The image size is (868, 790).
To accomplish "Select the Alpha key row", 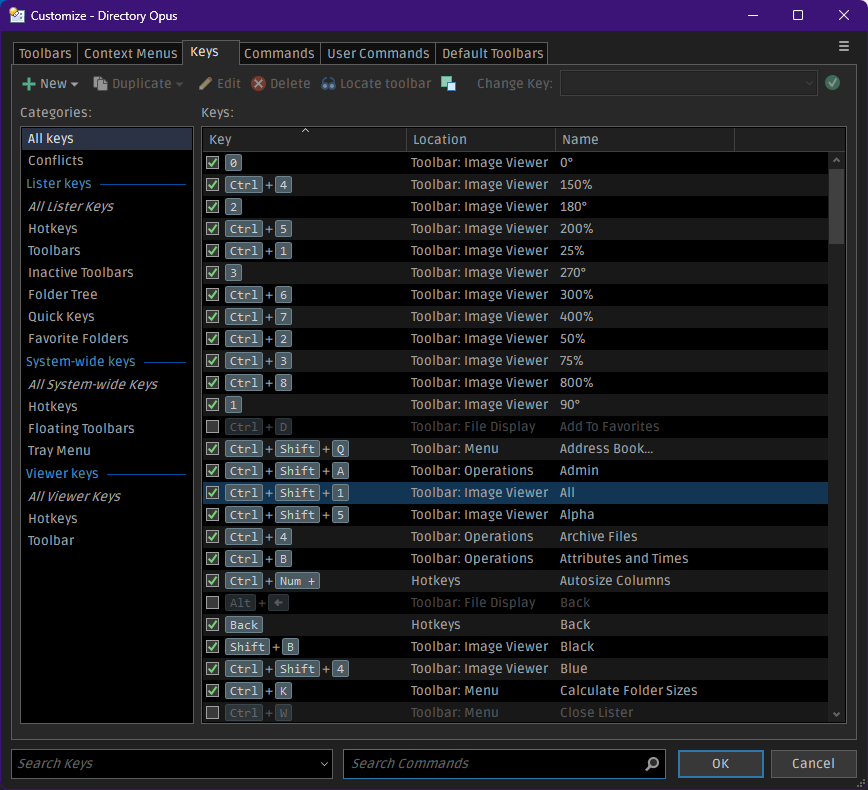I will pyautogui.click(x=515, y=515).
